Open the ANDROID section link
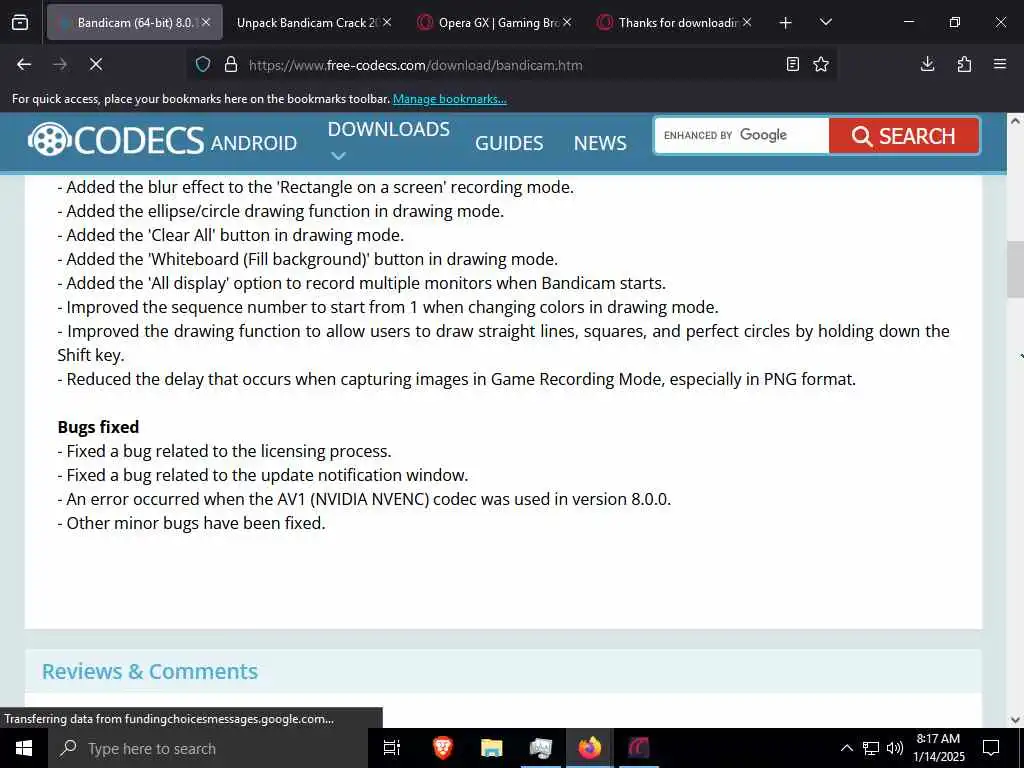 pos(253,143)
